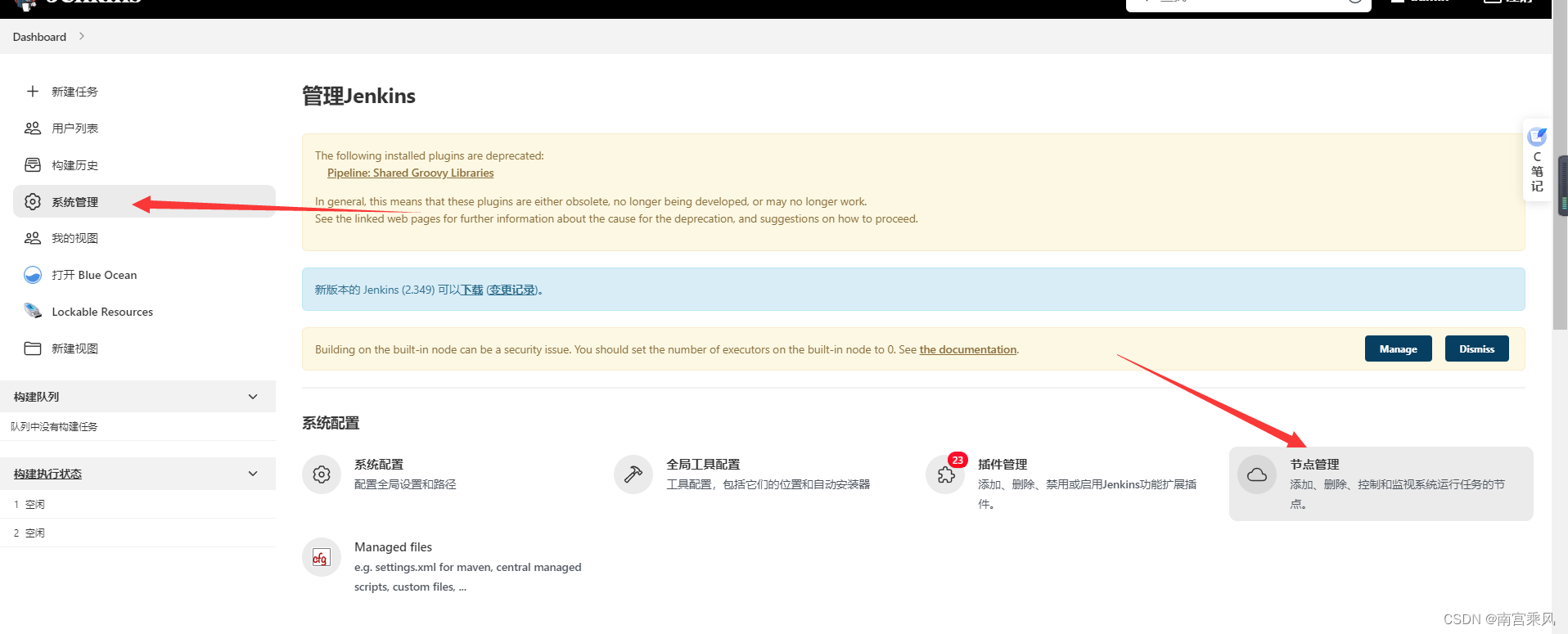
Task: Open 系统配置 tile title
Action: coord(379,464)
